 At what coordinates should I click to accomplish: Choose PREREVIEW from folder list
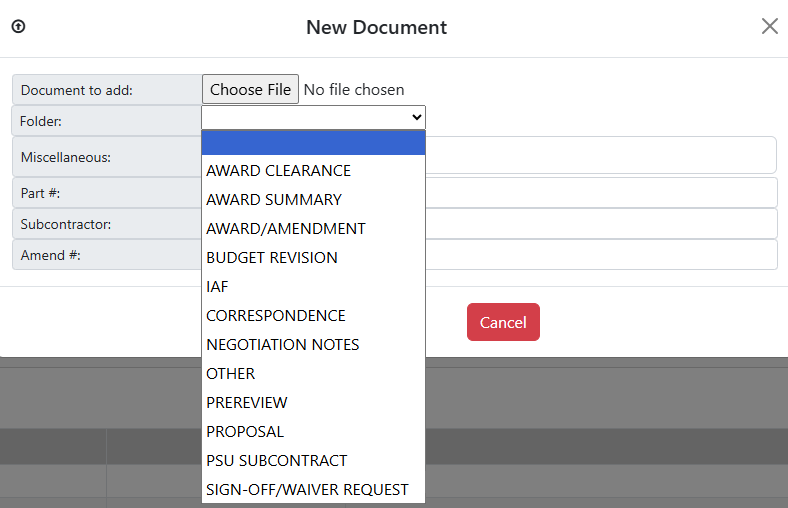coord(314,403)
